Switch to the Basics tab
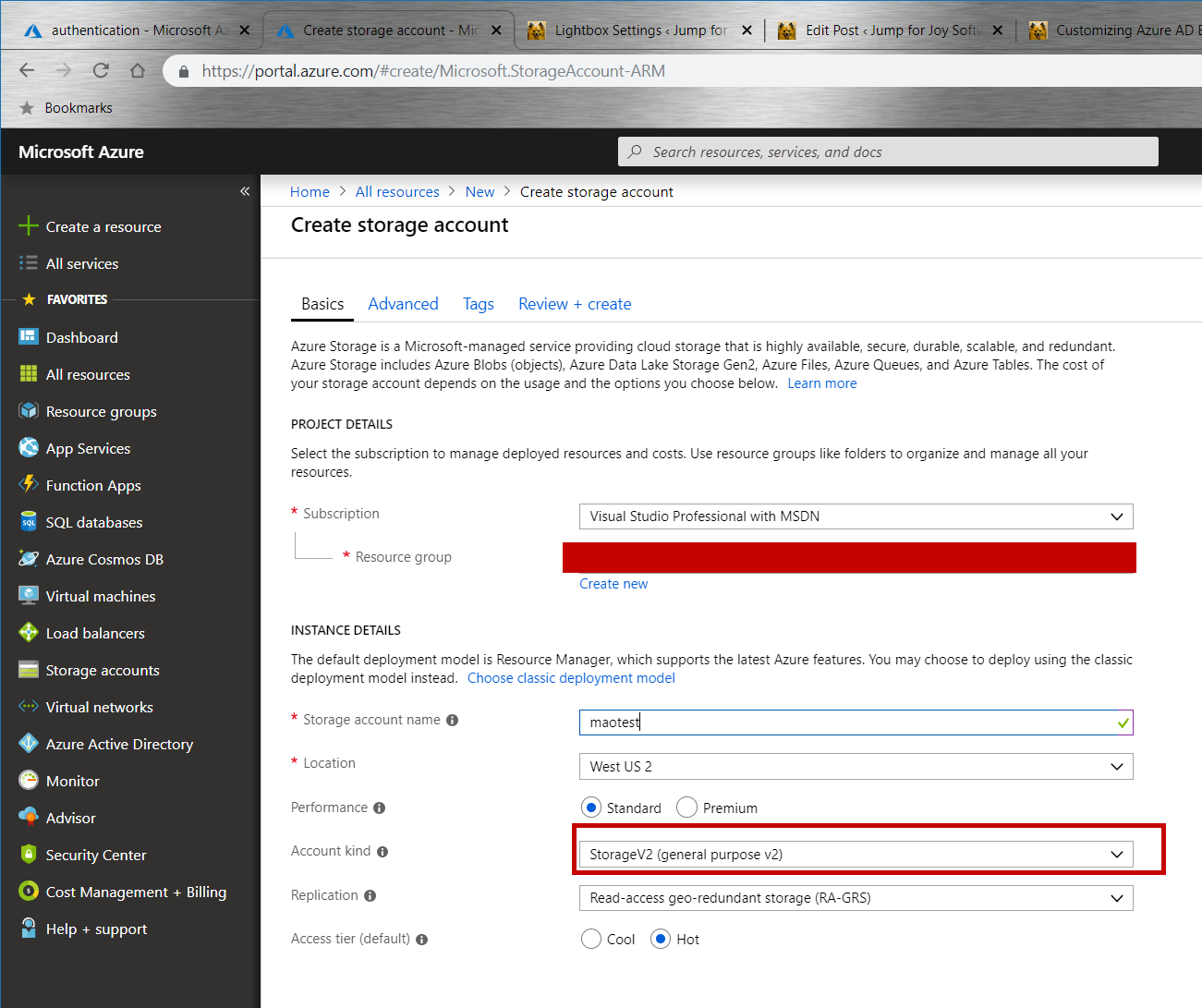 click(x=322, y=304)
